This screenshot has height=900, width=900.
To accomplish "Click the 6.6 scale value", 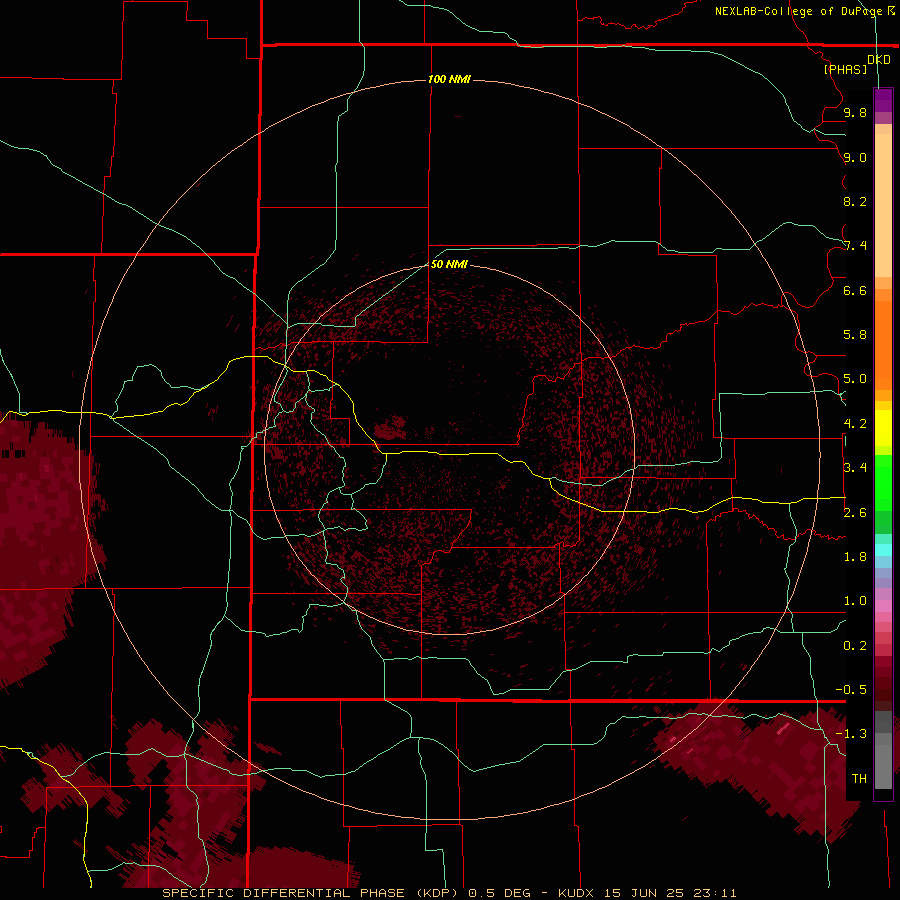I will [855, 290].
